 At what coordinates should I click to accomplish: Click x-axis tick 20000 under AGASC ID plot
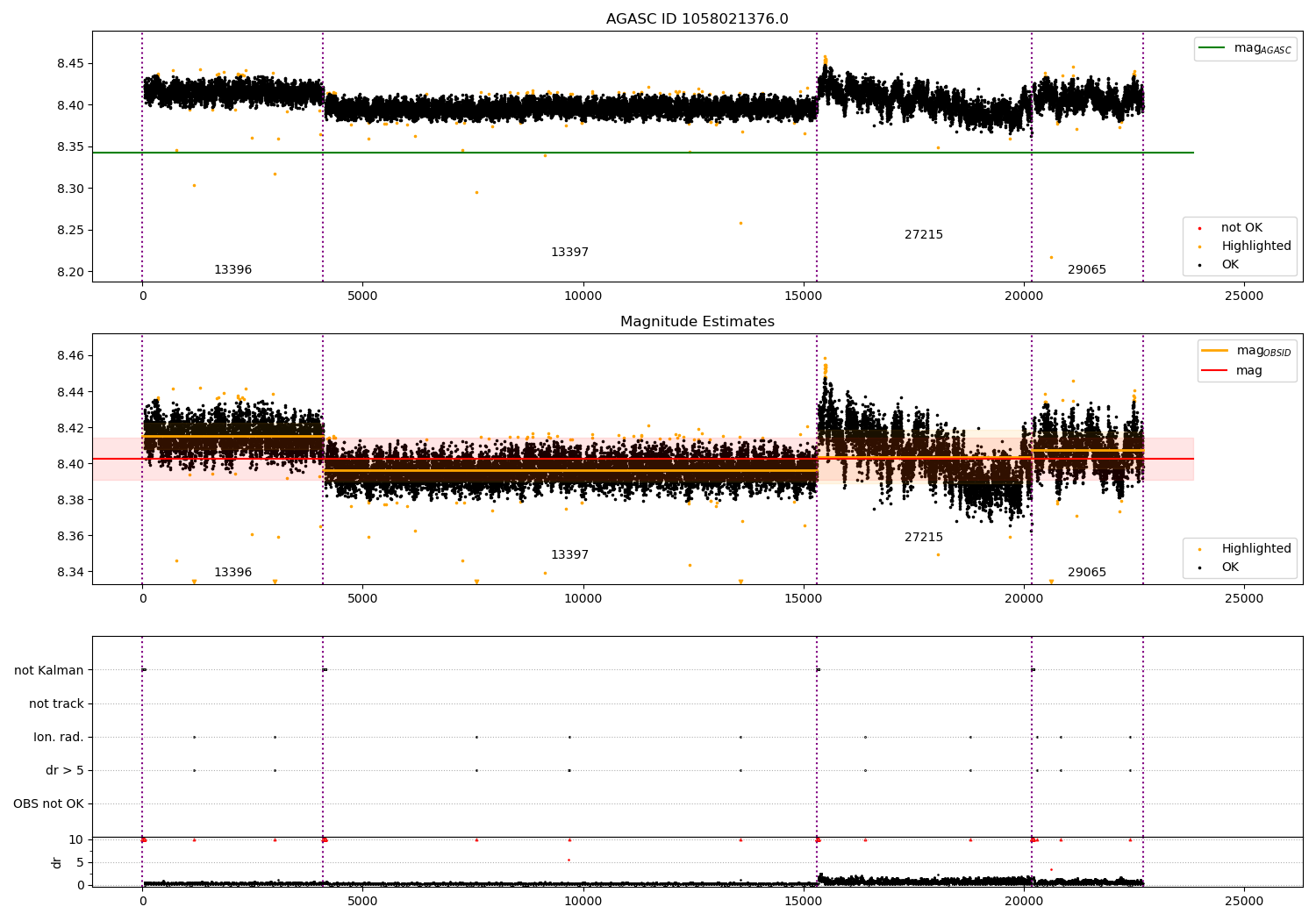click(1024, 296)
